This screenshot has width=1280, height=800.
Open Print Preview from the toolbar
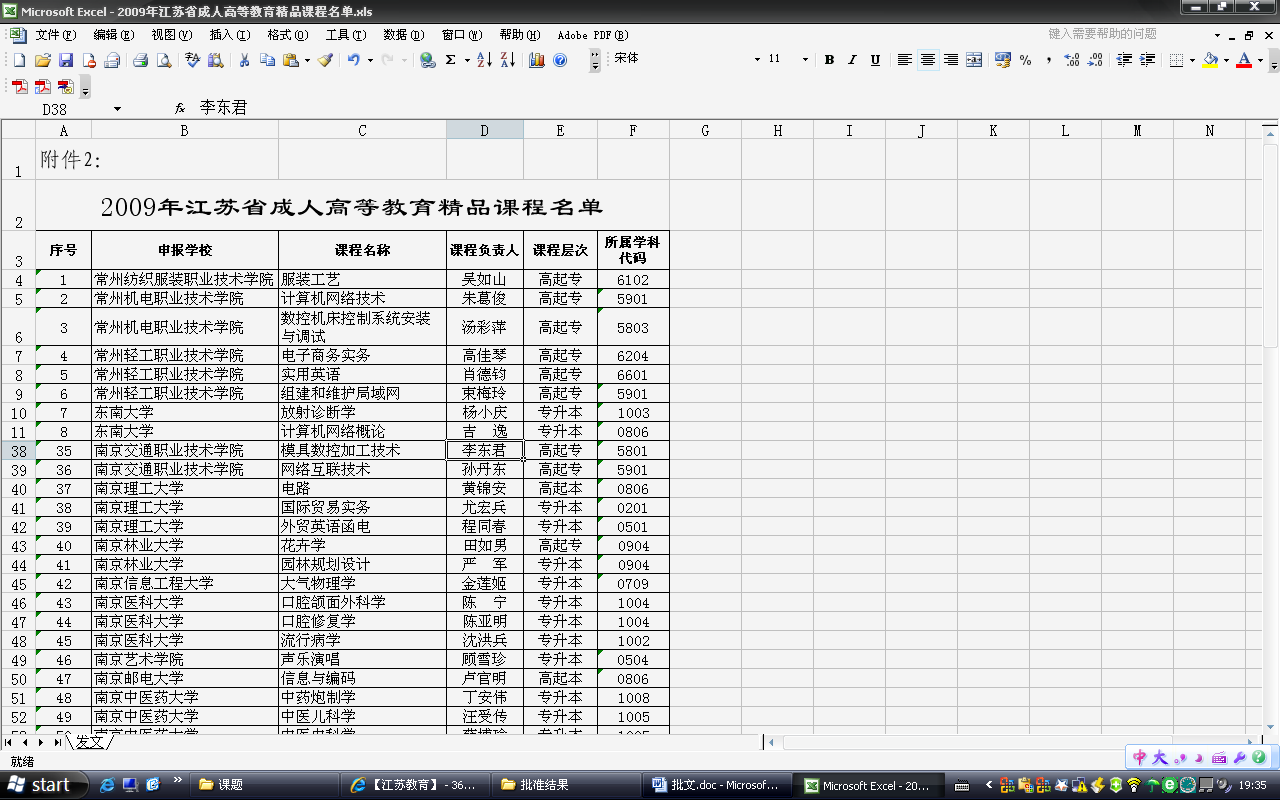pos(163,61)
